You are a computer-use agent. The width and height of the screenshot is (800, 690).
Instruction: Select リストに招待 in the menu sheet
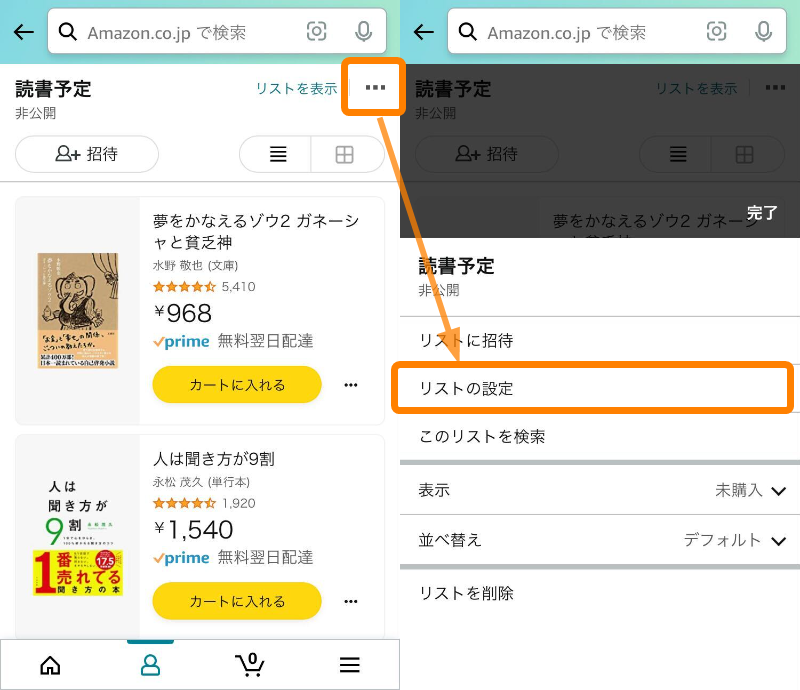[x=600, y=340]
